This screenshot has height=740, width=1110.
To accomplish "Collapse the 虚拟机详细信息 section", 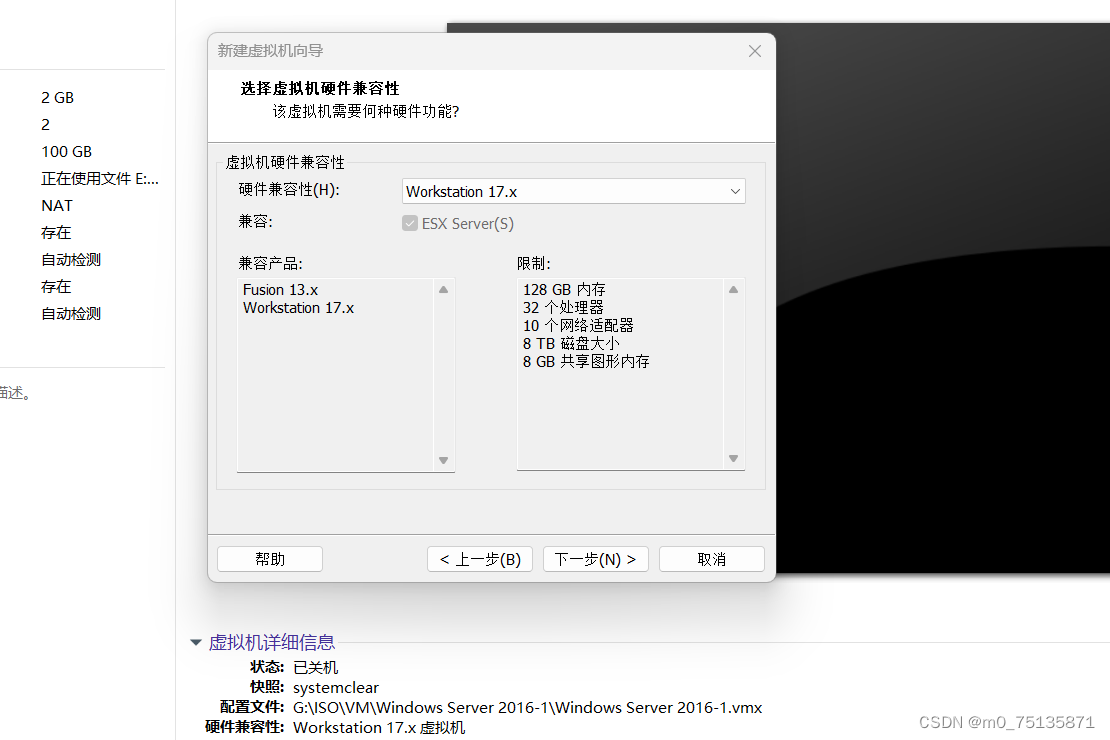I will (x=196, y=642).
